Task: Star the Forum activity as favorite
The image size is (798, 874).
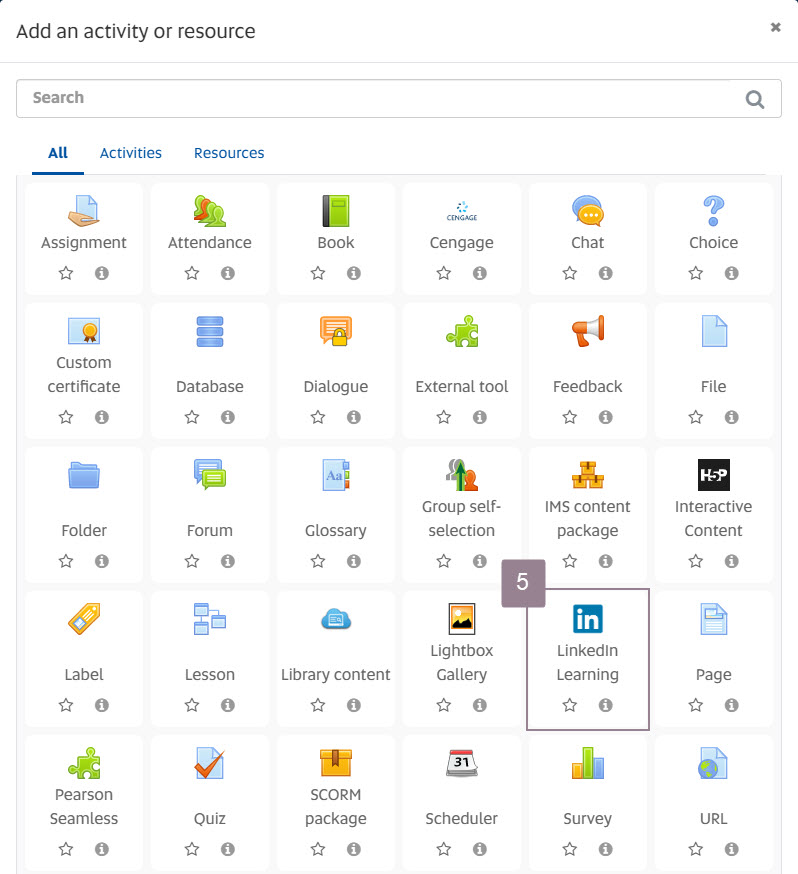Action: point(191,561)
